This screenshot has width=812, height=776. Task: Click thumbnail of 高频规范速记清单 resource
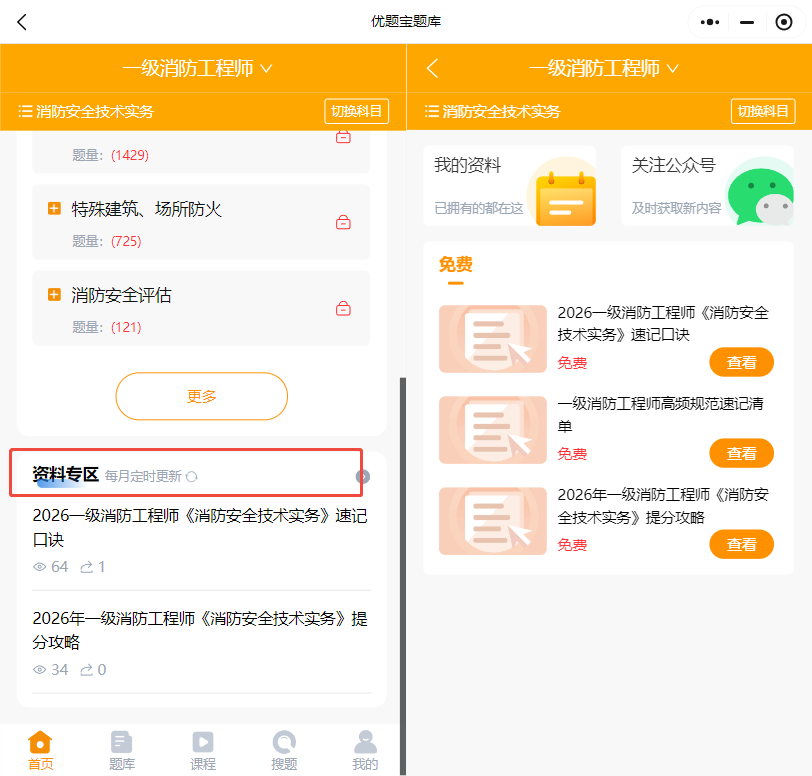(493, 430)
